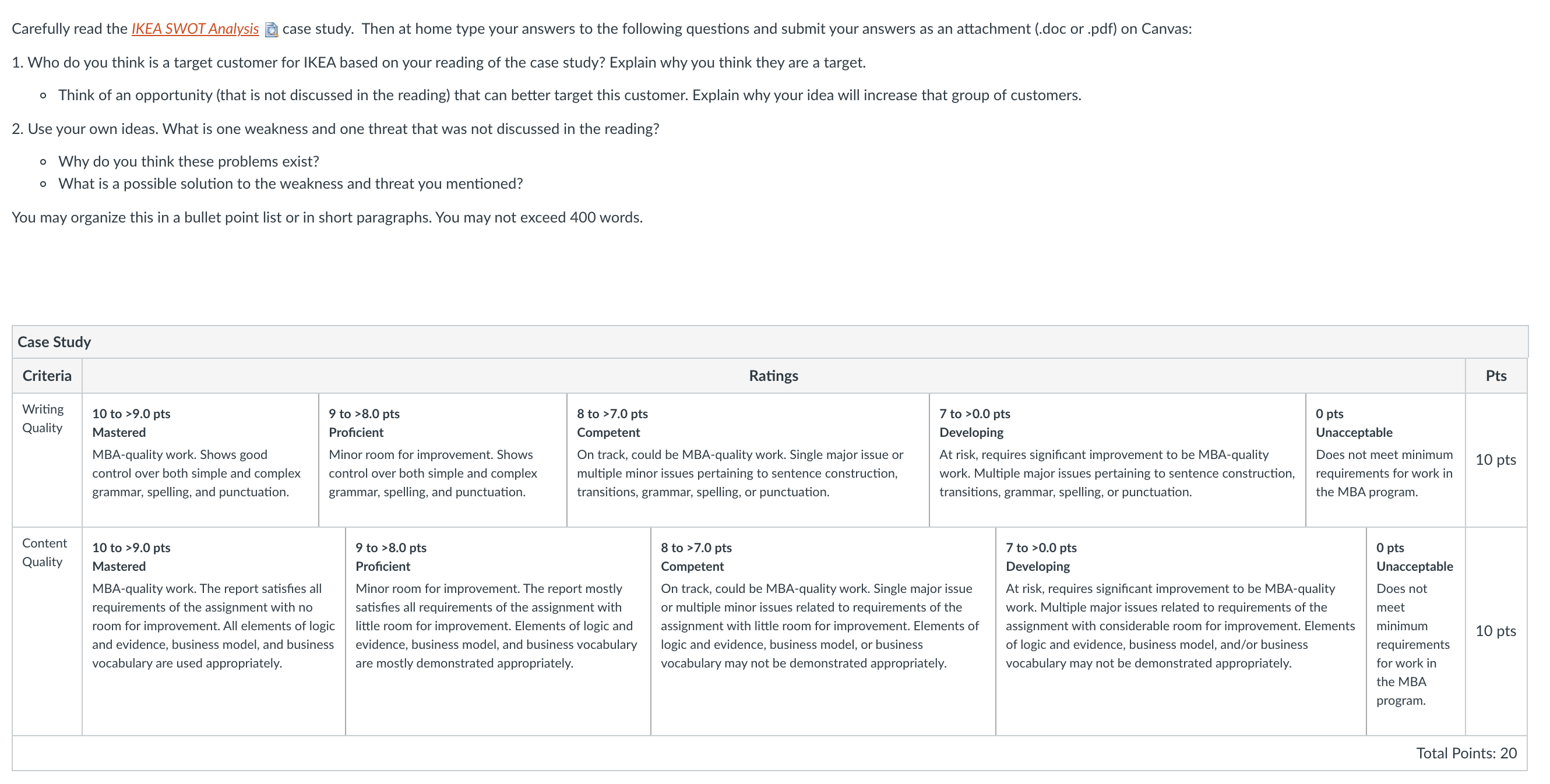Click the document preview icon beside the link
The image size is (1550, 784).
click(272, 30)
